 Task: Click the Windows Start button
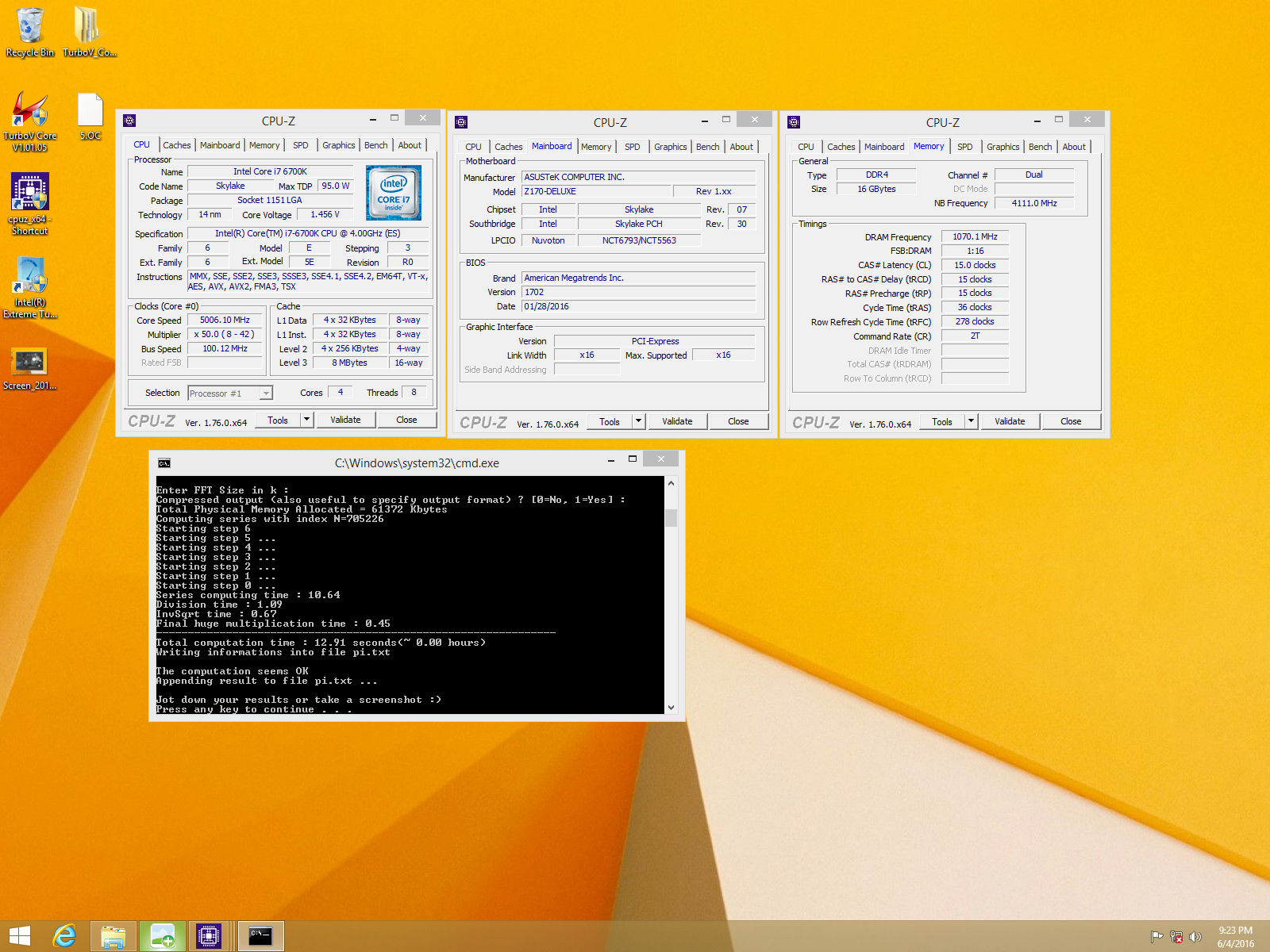pyautogui.click(x=20, y=937)
